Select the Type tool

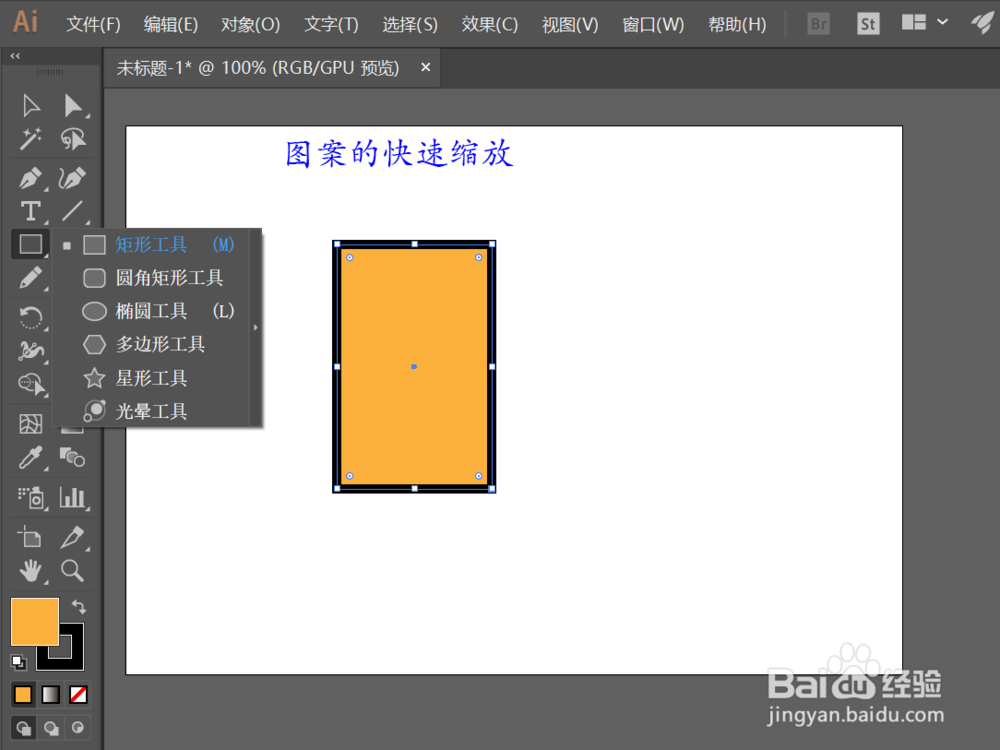click(x=30, y=211)
